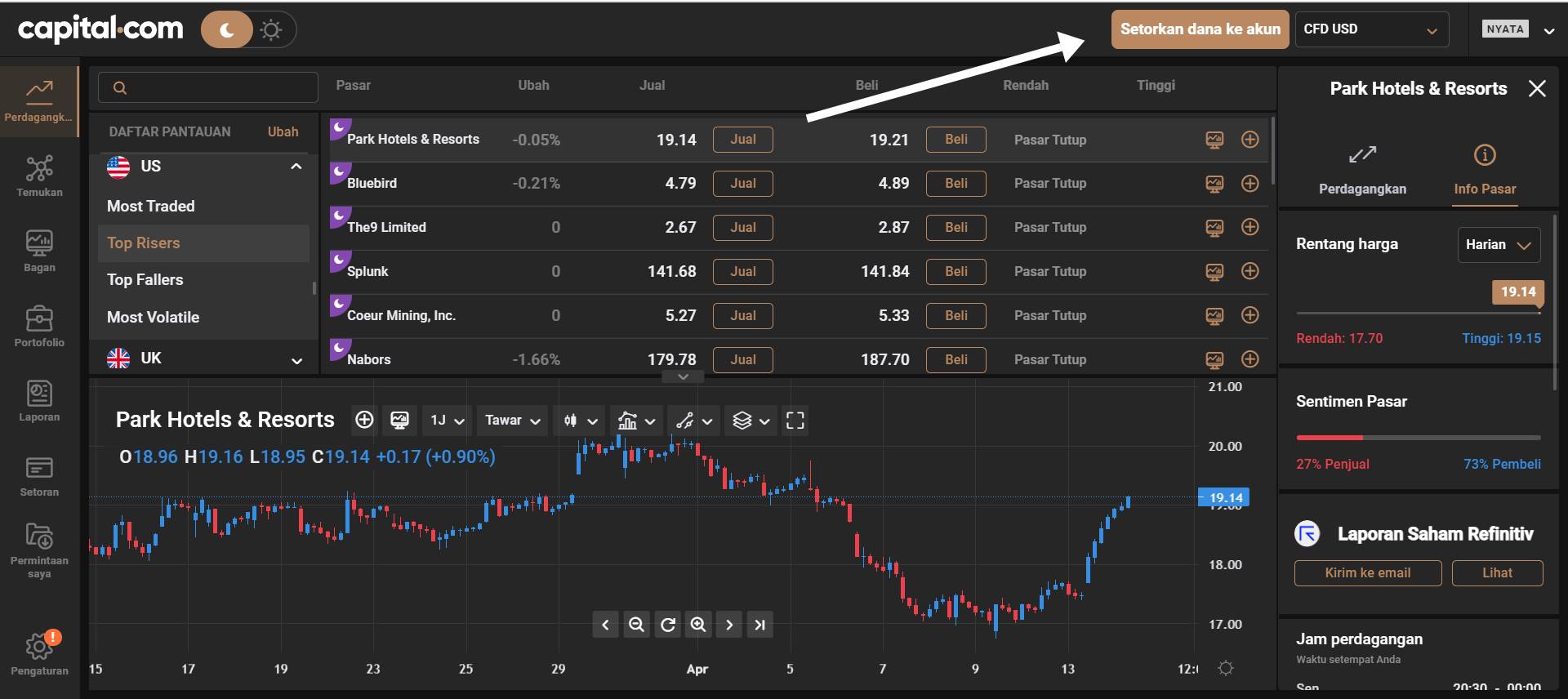Open Permintaan saya section
This screenshot has width=1568, height=699.
click(x=39, y=551)
